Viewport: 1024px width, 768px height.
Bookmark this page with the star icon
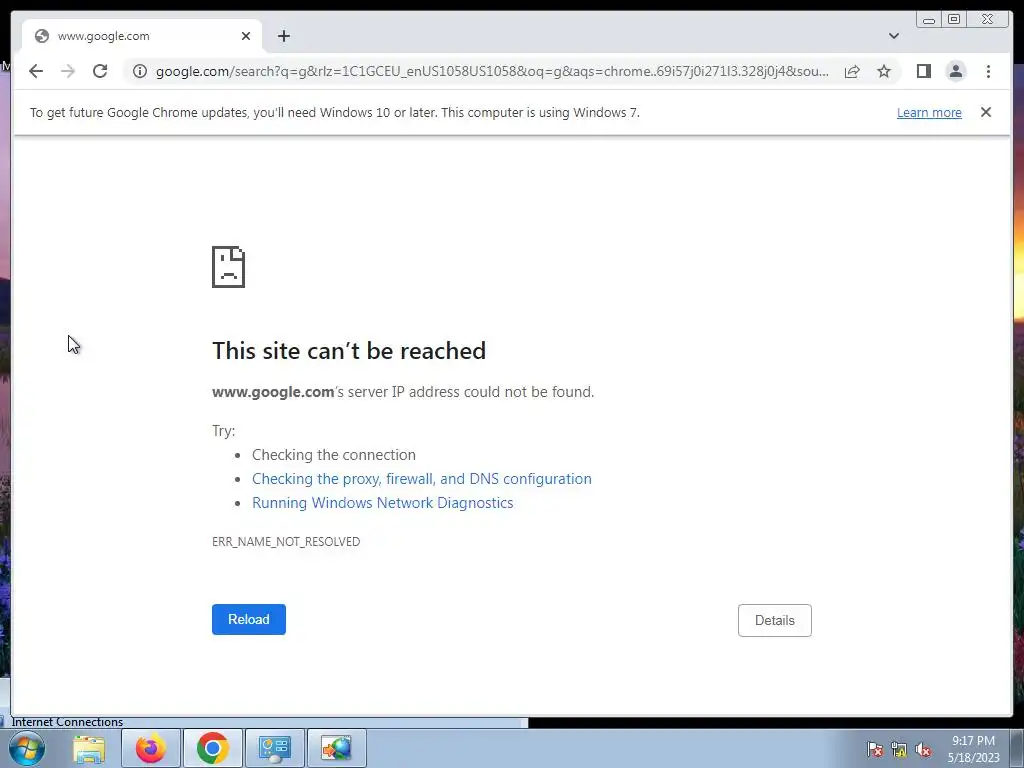coord(884,71)
